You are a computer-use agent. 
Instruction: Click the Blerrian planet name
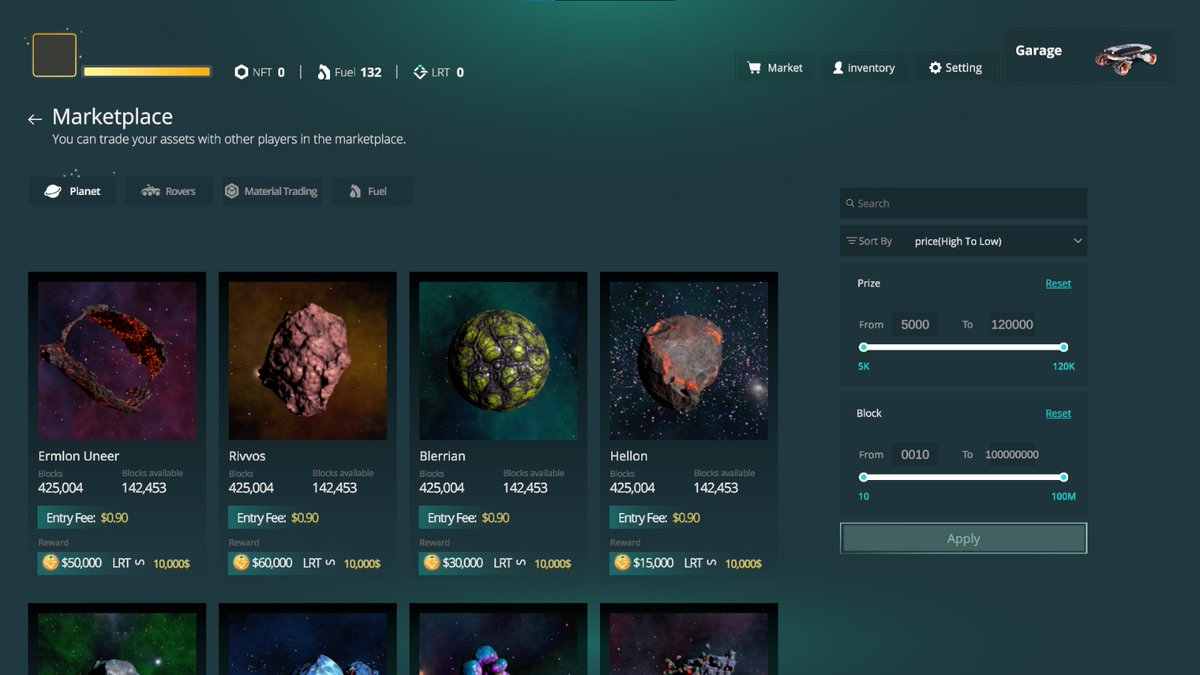point(442,456)
